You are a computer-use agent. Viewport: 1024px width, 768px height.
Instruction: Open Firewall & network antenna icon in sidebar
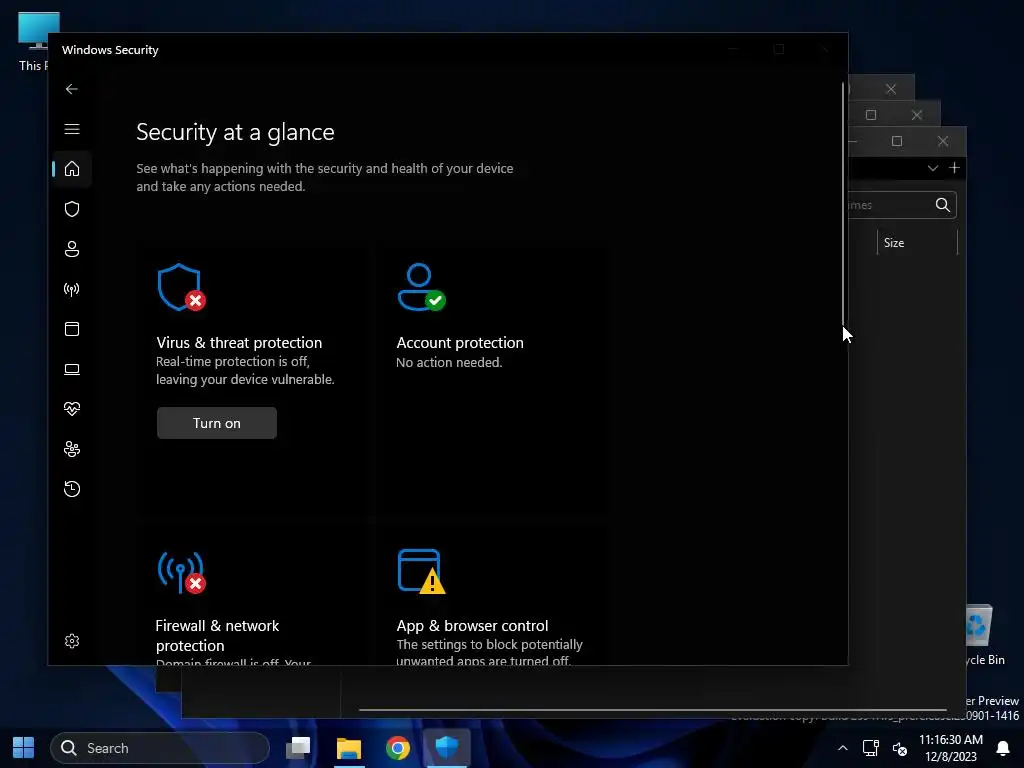pyautogui.click(x=72, y=289)
